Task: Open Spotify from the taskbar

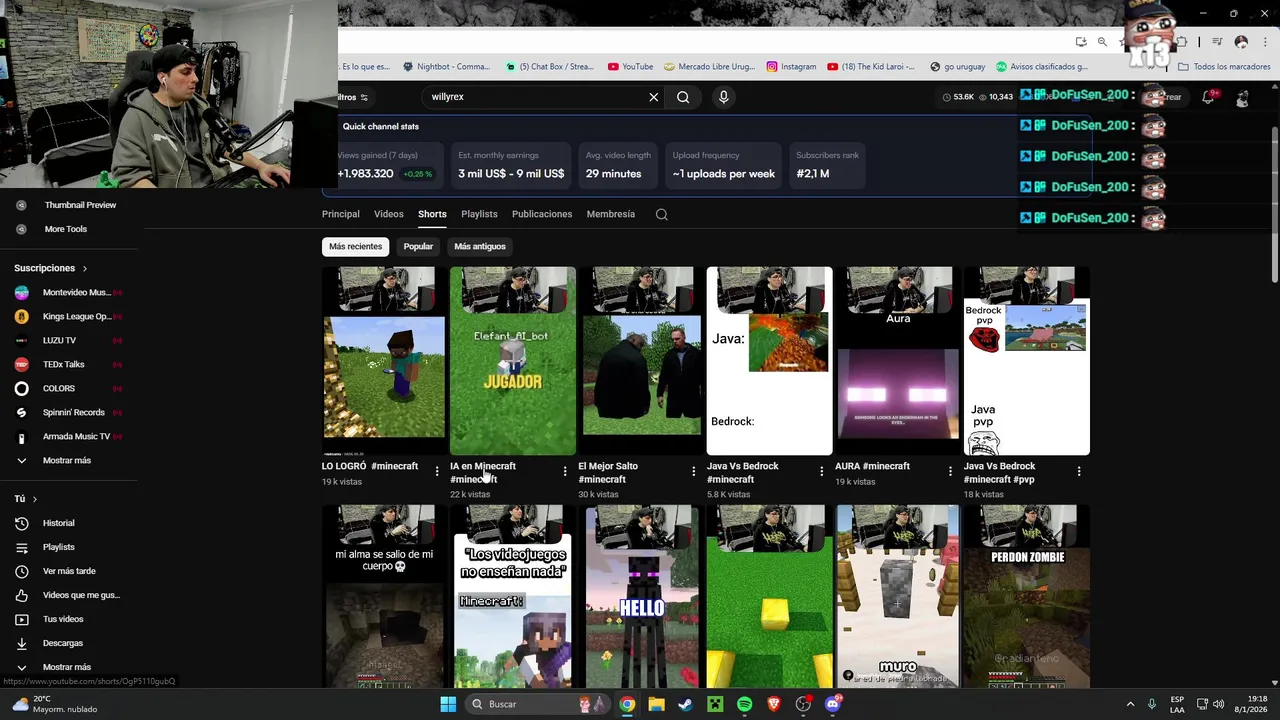Action: click(x=744, y=704)
